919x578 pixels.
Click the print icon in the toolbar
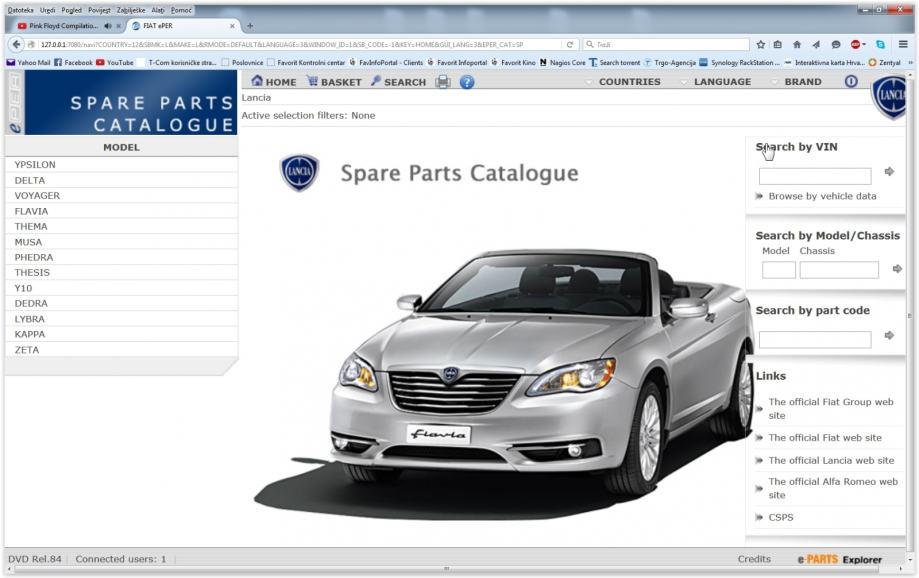pyautogui.click(x=443, y=82)
